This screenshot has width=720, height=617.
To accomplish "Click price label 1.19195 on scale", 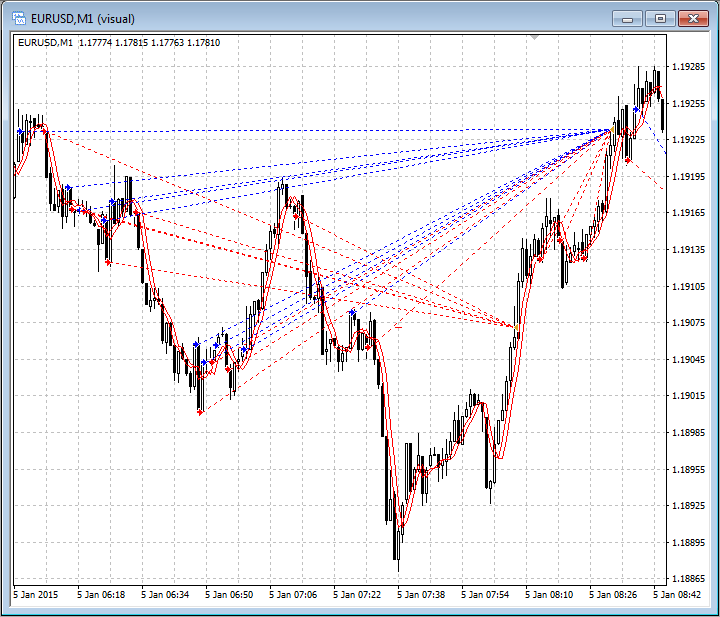I will (688, 177).
